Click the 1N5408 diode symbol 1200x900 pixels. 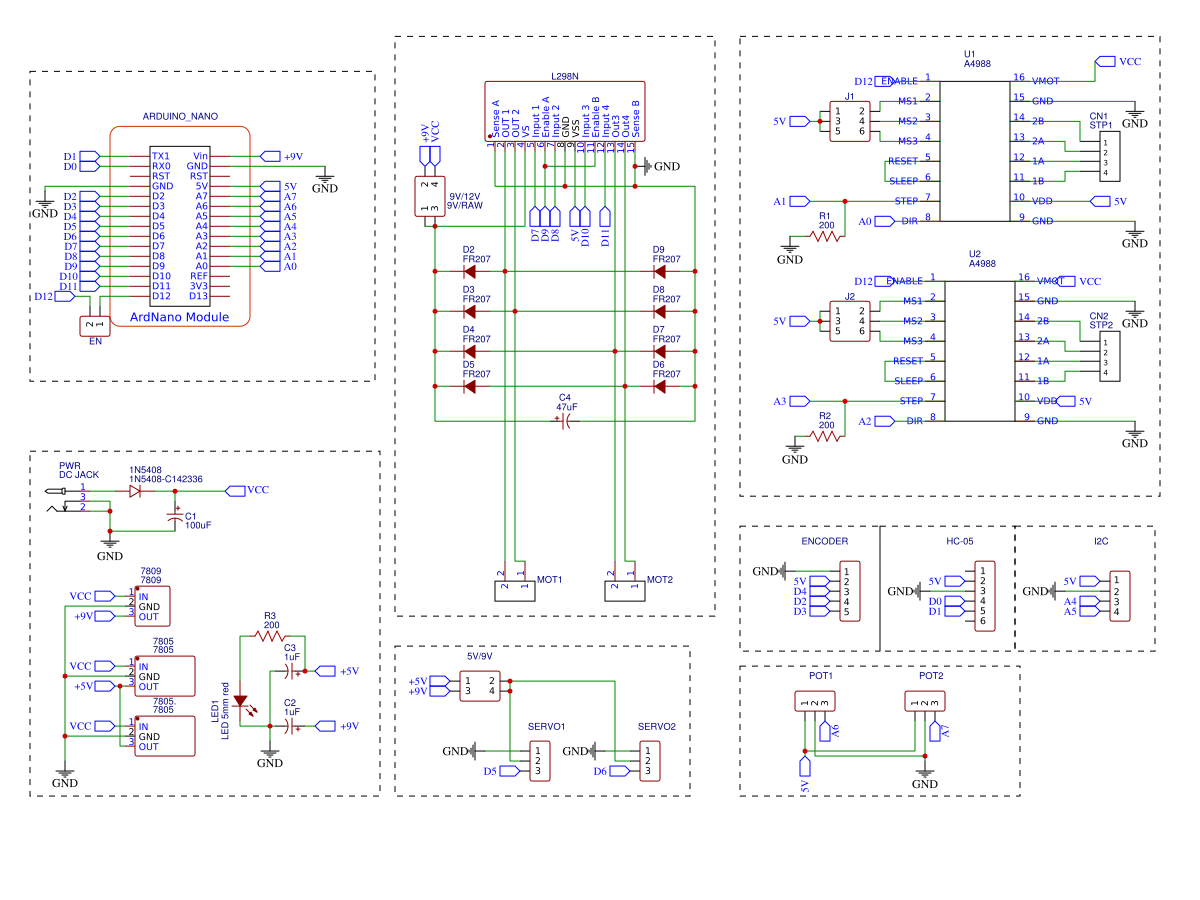(x=135, y=491)
